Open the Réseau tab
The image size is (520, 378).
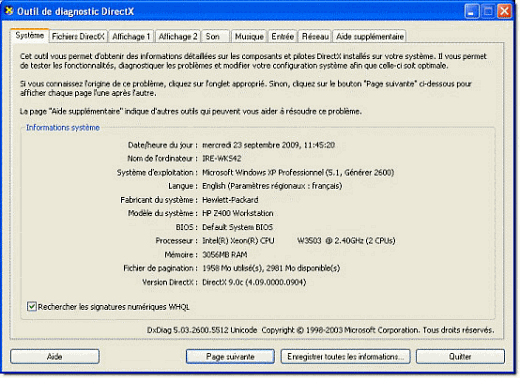tap(315, 36)
